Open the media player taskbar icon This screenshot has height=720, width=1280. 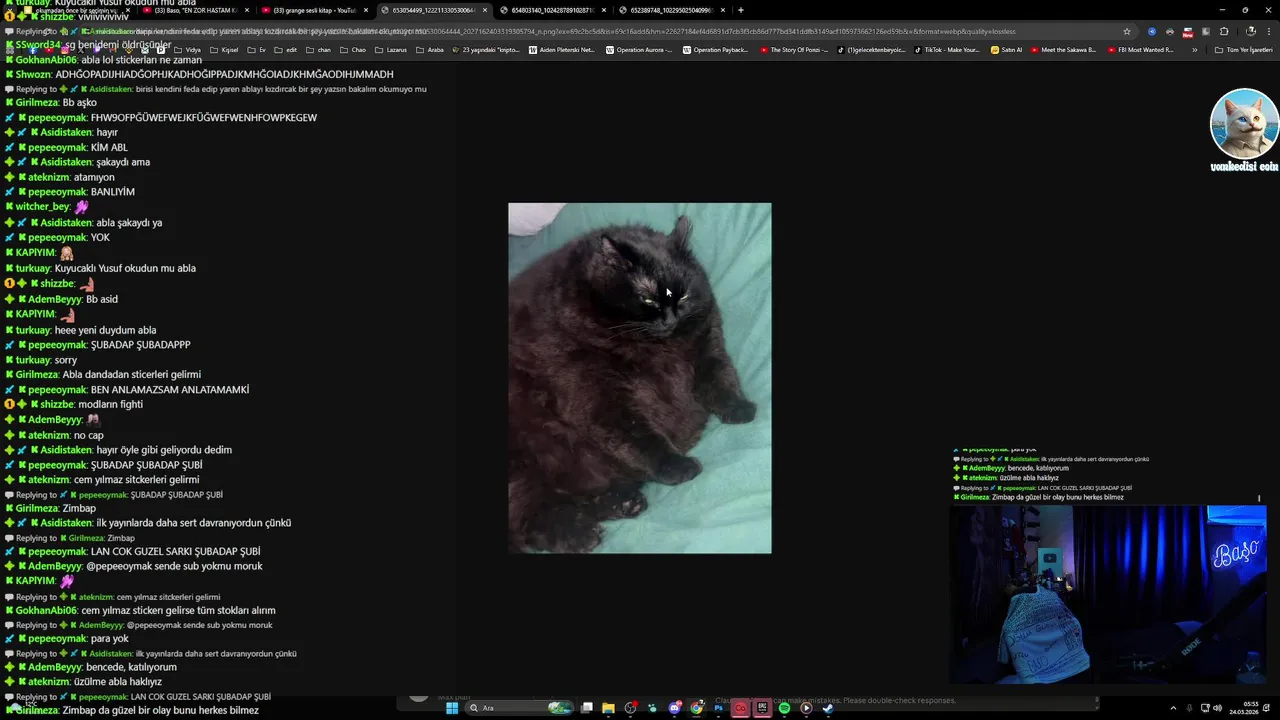click(806, 708)
